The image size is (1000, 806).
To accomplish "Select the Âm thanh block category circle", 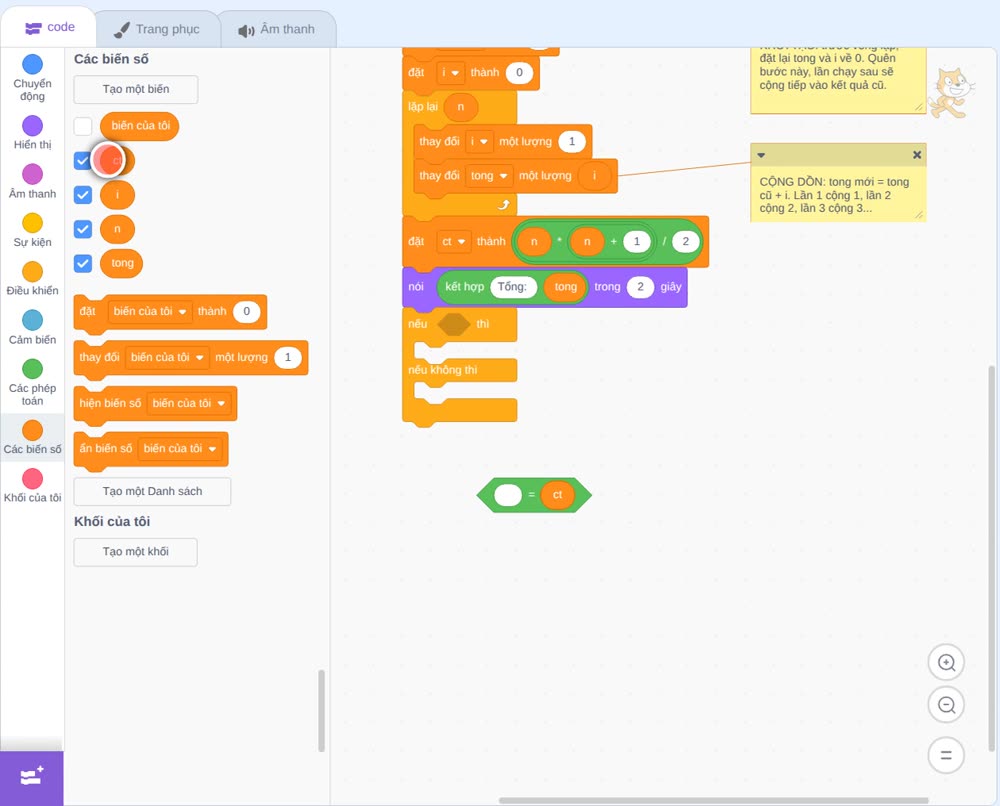I will pyautogui.click(x=33, y=173).
